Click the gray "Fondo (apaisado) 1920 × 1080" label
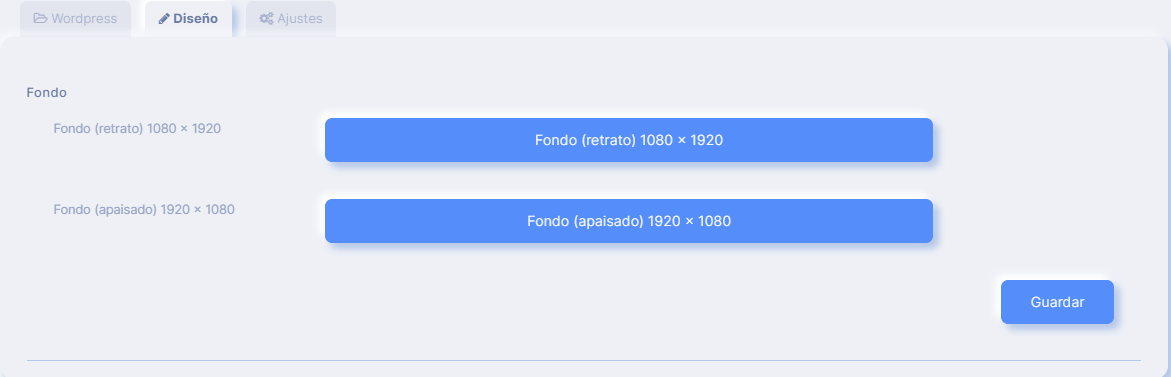Image resolution: width=1171 pixels, height=377 pixels. pos(144,210)
